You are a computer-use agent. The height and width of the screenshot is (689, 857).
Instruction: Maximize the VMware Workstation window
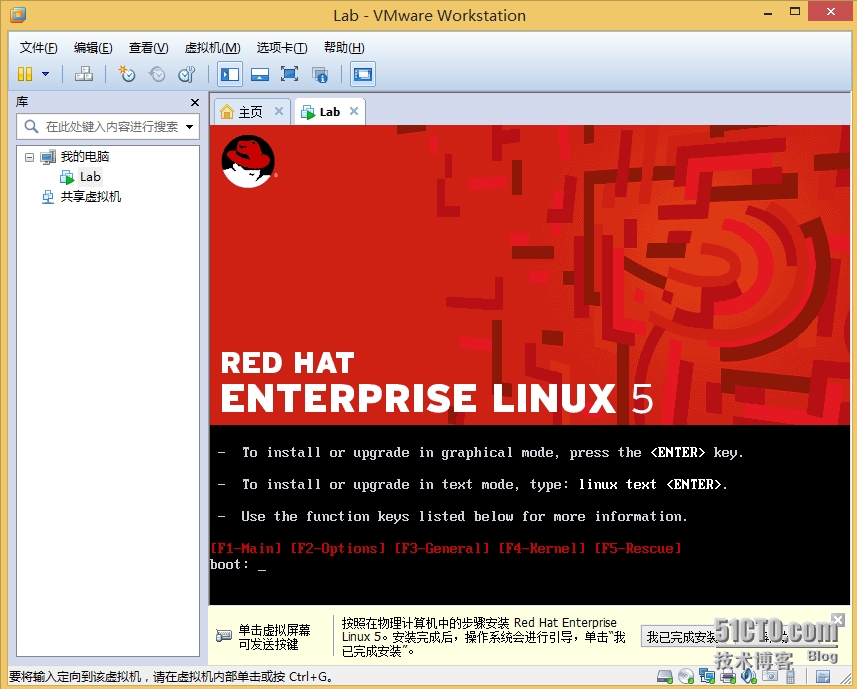[x=795, y=12]
